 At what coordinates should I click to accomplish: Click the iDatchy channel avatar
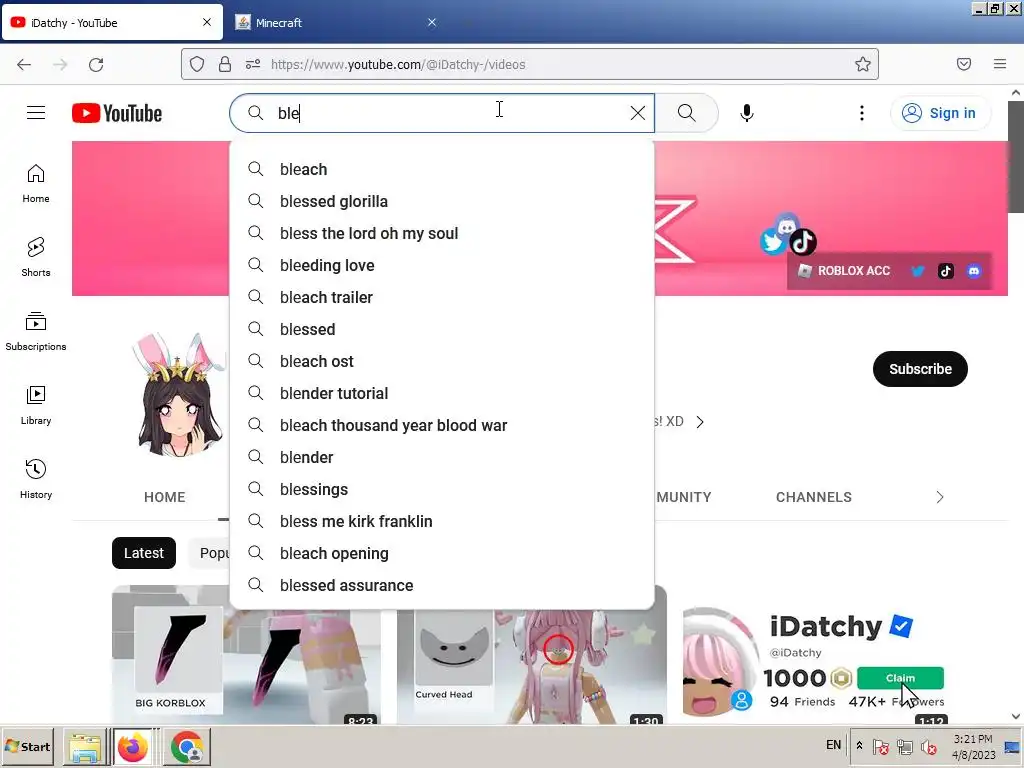[180, 395]
